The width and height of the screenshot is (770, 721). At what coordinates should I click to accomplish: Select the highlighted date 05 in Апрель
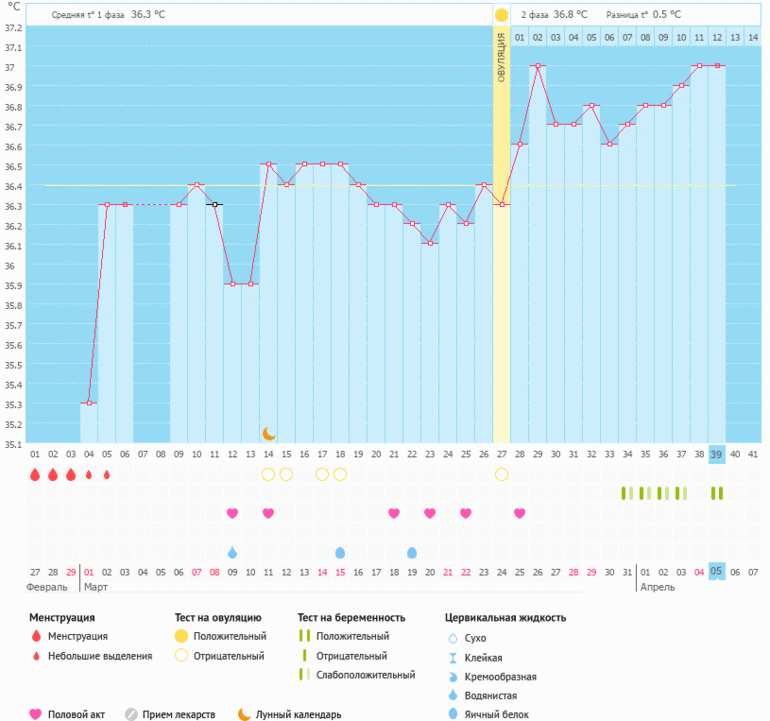pyautogui.click(x=716, y=572)
